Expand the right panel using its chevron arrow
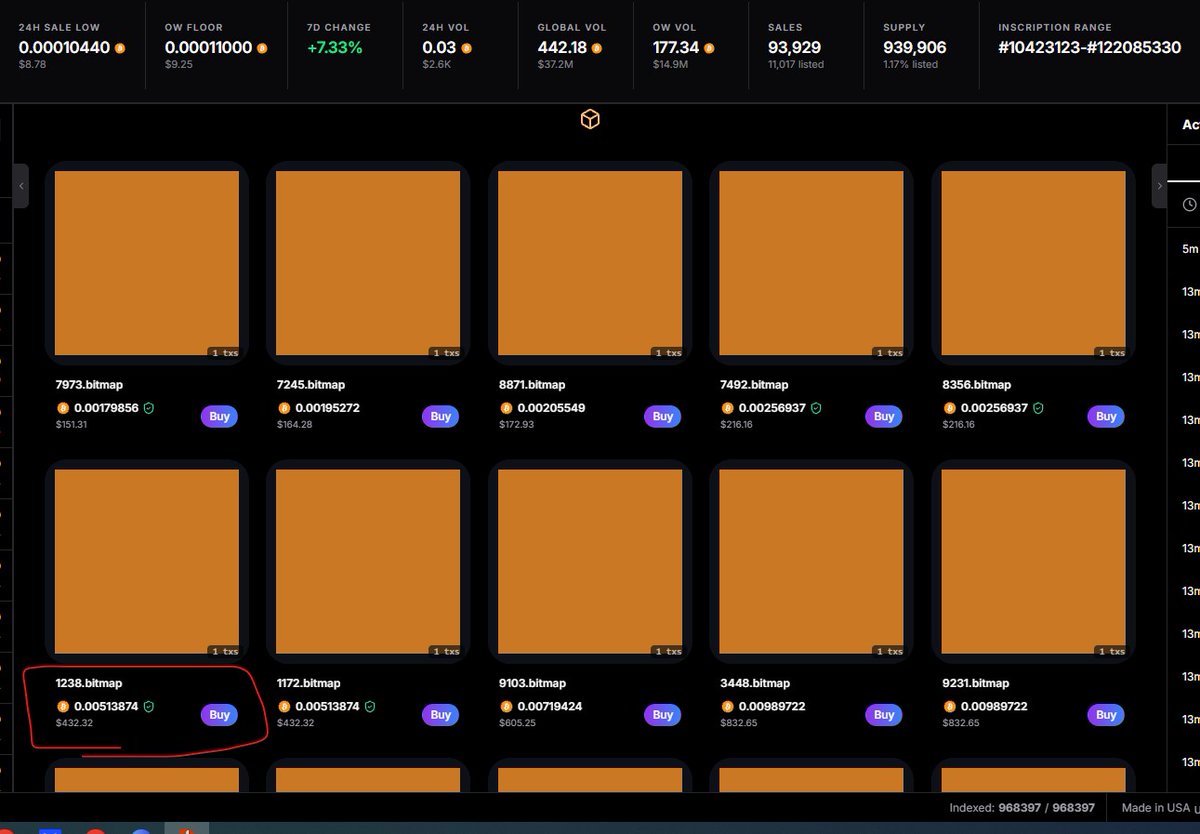The height and width of the screenshot is (834, 1200). point(1159,186)
